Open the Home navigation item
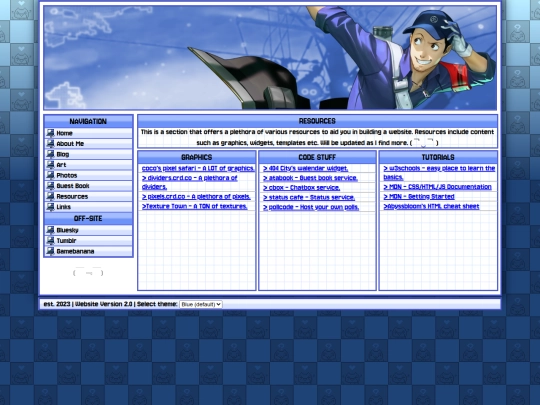The image size is (540, 405). [89, 133]
